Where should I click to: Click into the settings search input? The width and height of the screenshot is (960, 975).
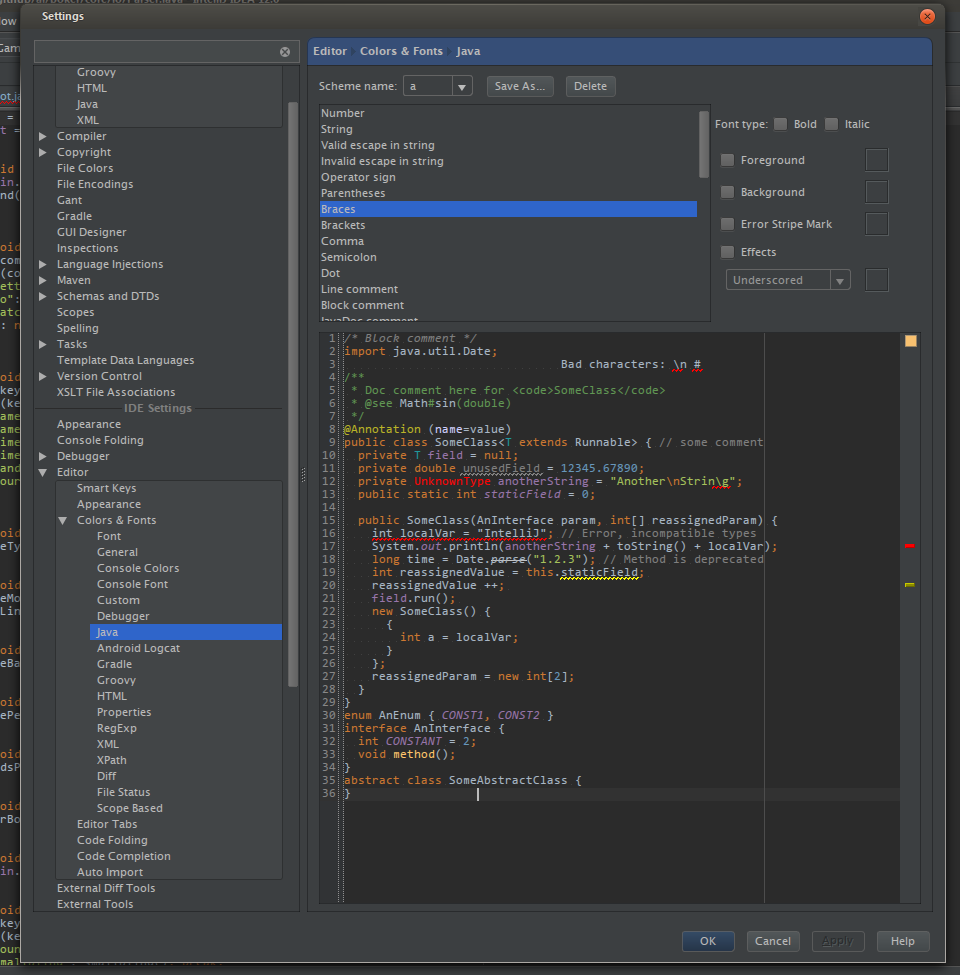pyautogui.click(x=155, y=52)
